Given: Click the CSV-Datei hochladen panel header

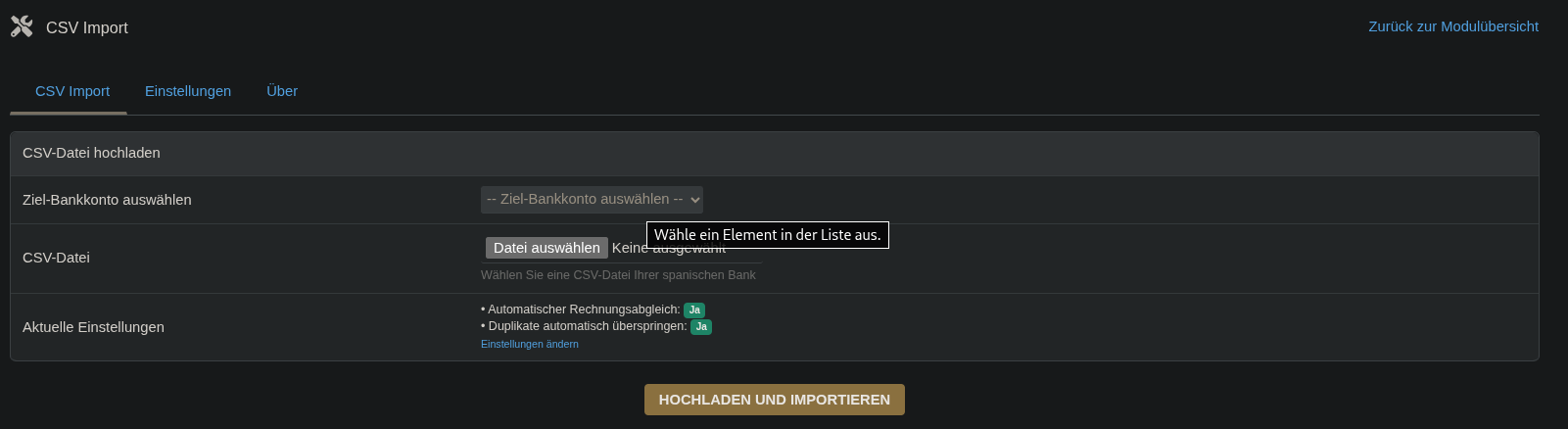Looking at the screenshot, I should (91, 153).
